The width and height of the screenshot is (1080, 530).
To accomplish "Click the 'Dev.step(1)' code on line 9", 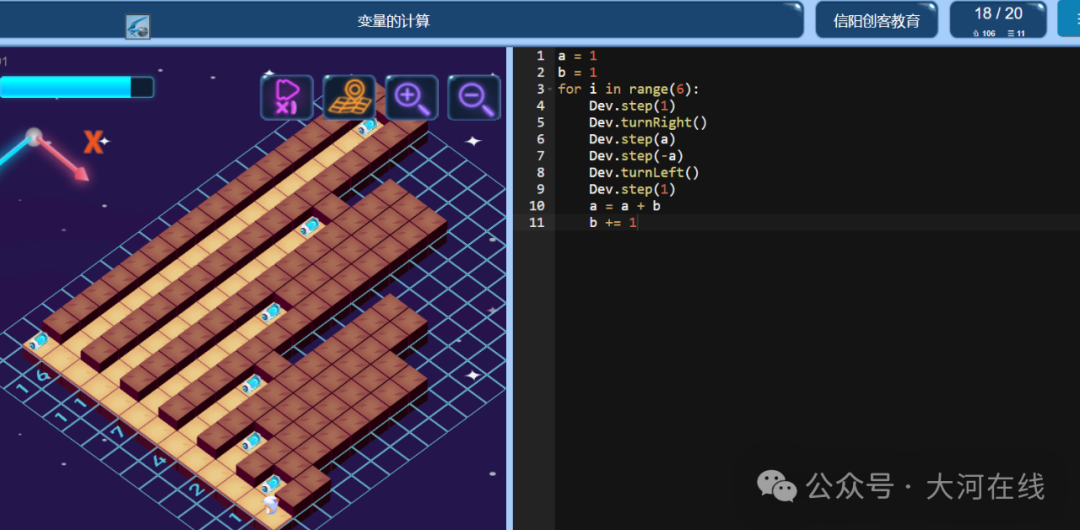I will (632, 189).
